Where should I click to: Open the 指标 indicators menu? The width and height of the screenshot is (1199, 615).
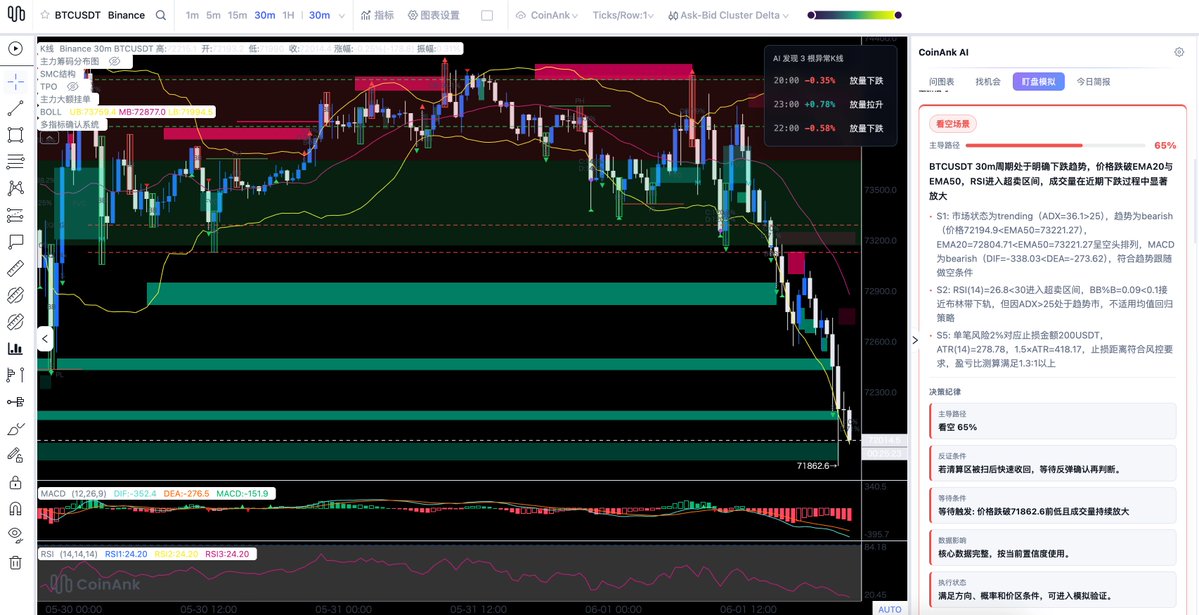tap(377, 15)
